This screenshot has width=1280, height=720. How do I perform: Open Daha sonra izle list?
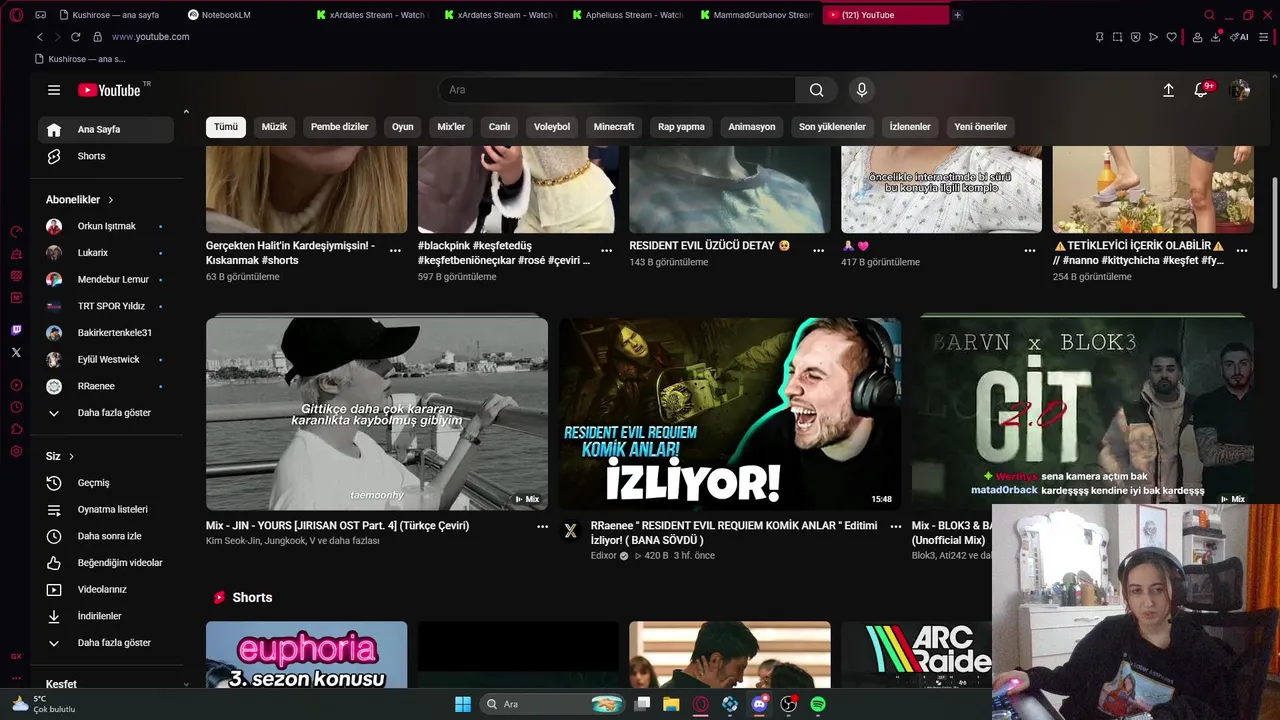(x=106, y=536)
